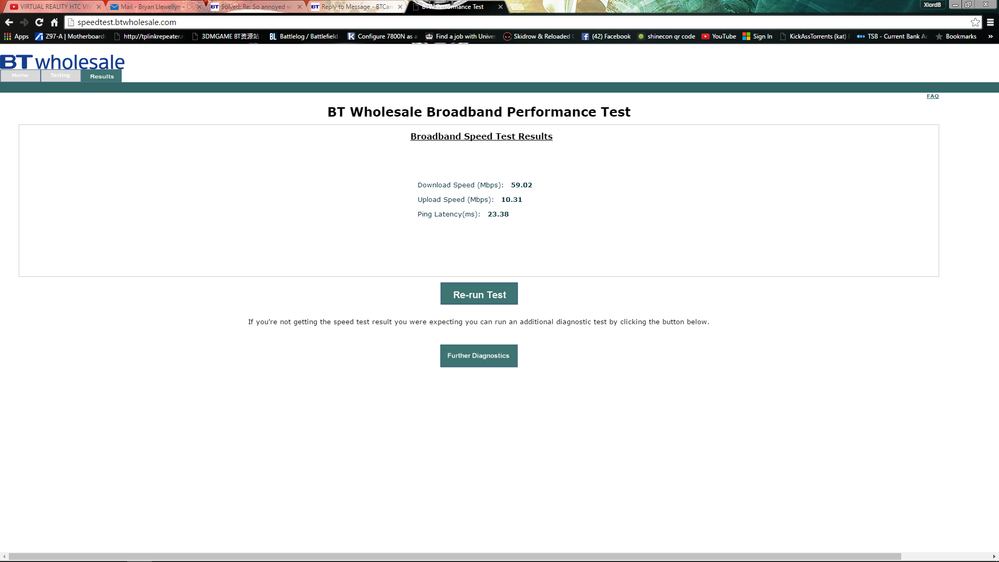Close the Solved: Re: So annoyed tab

pyautogui.click(x=299, y=6)
